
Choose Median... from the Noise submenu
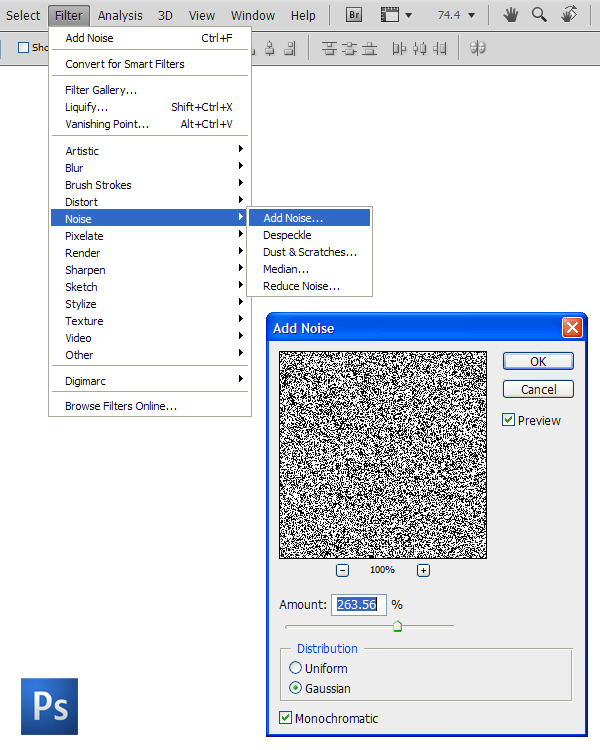pyautogui.click(x=309, y=269)
